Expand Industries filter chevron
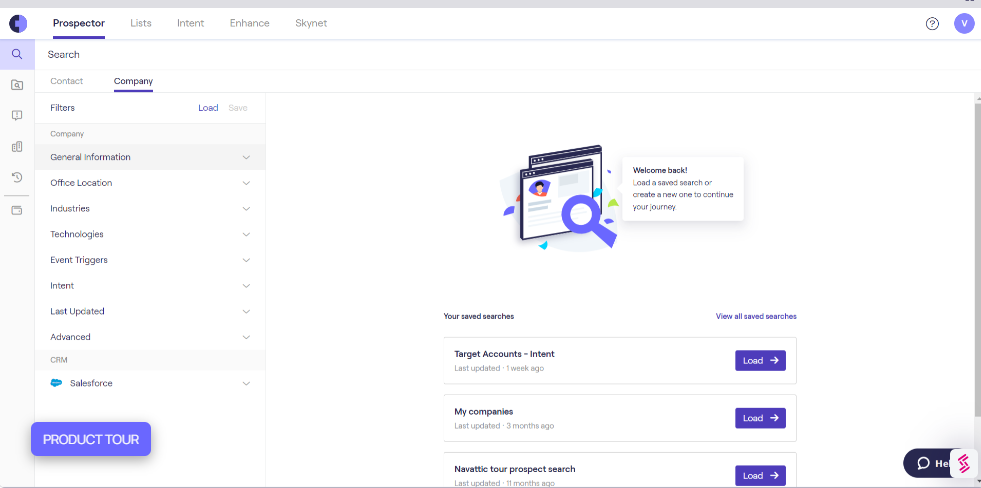Screen dimensions: 981x488 coord(247,209)
